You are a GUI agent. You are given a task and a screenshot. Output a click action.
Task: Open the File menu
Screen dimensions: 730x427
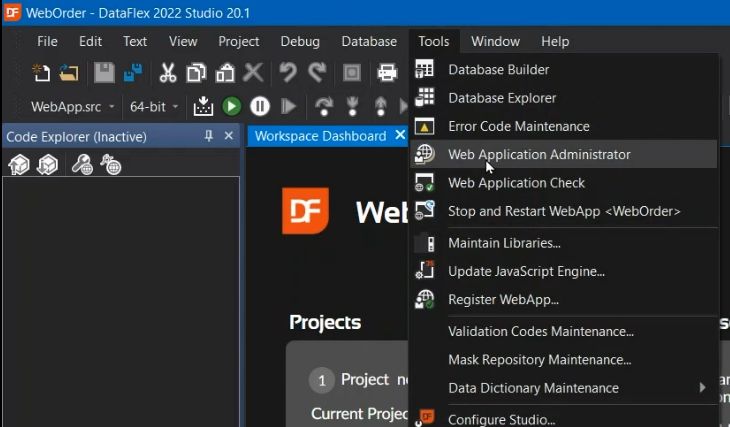(47, 41)
